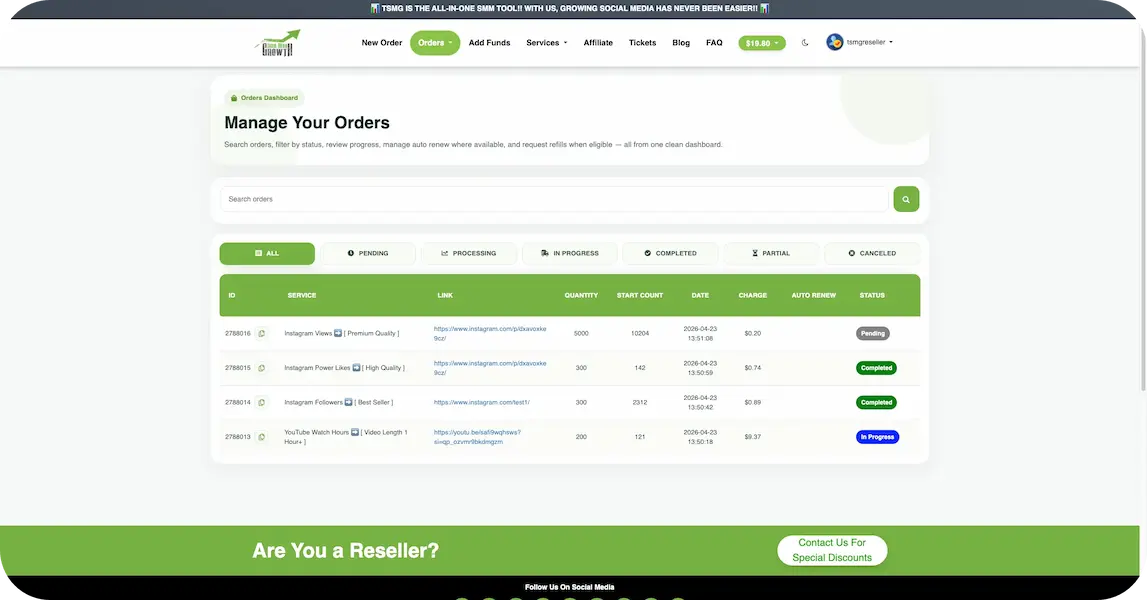Click the top announcement banner text

[569, 9]
